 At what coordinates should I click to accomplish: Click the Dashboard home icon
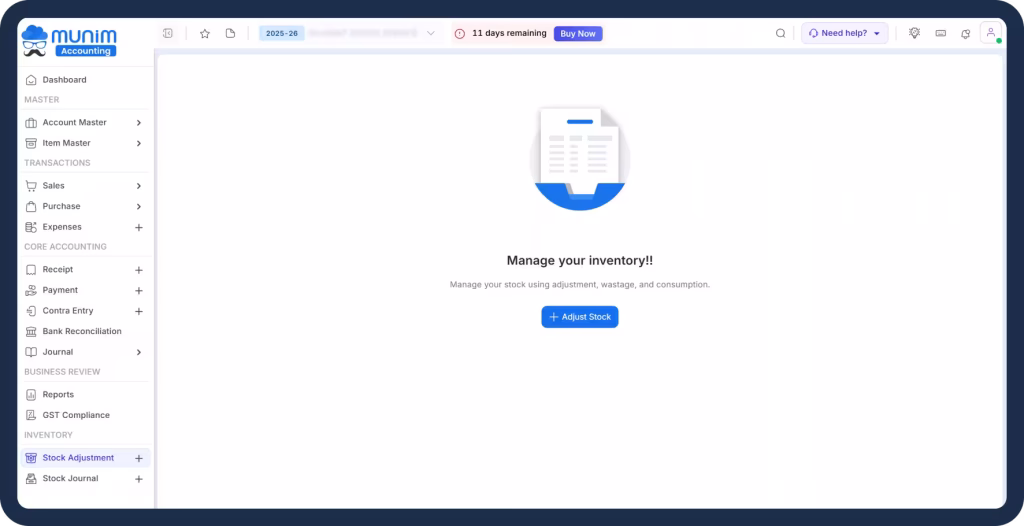(31, 80)
